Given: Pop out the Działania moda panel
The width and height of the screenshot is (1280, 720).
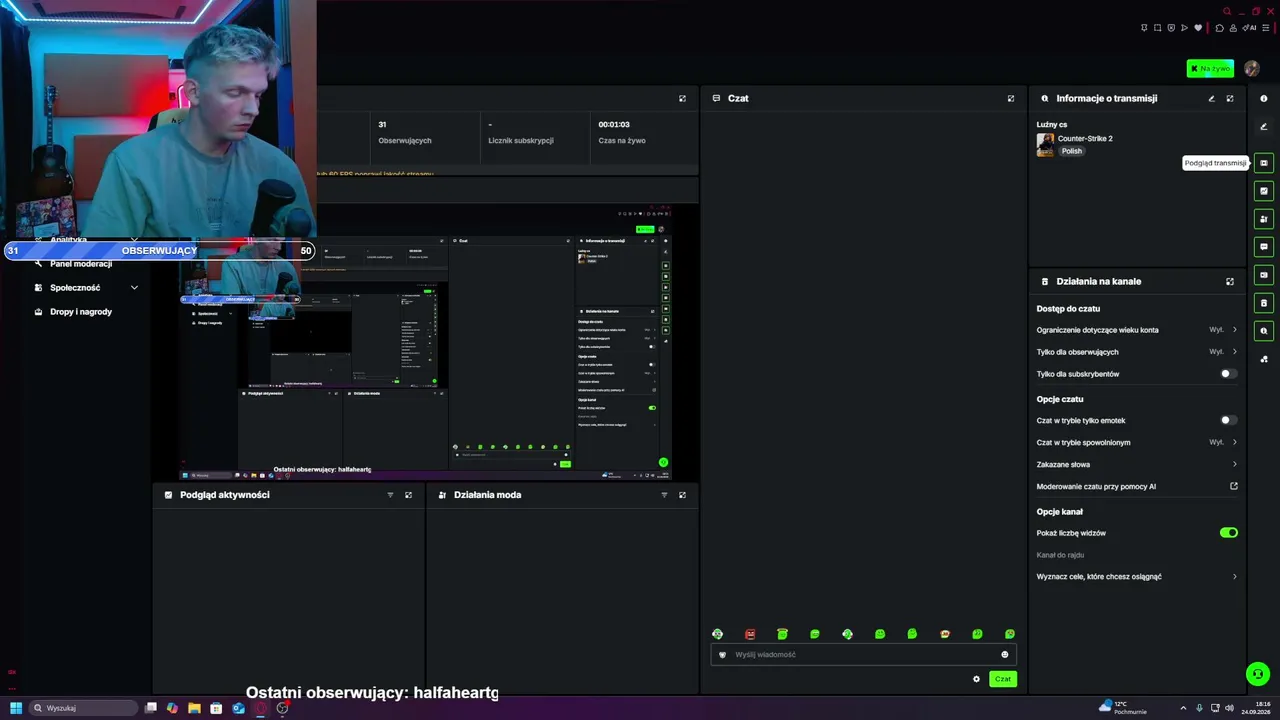Looking at the screenshot, I should pos(682,495).
